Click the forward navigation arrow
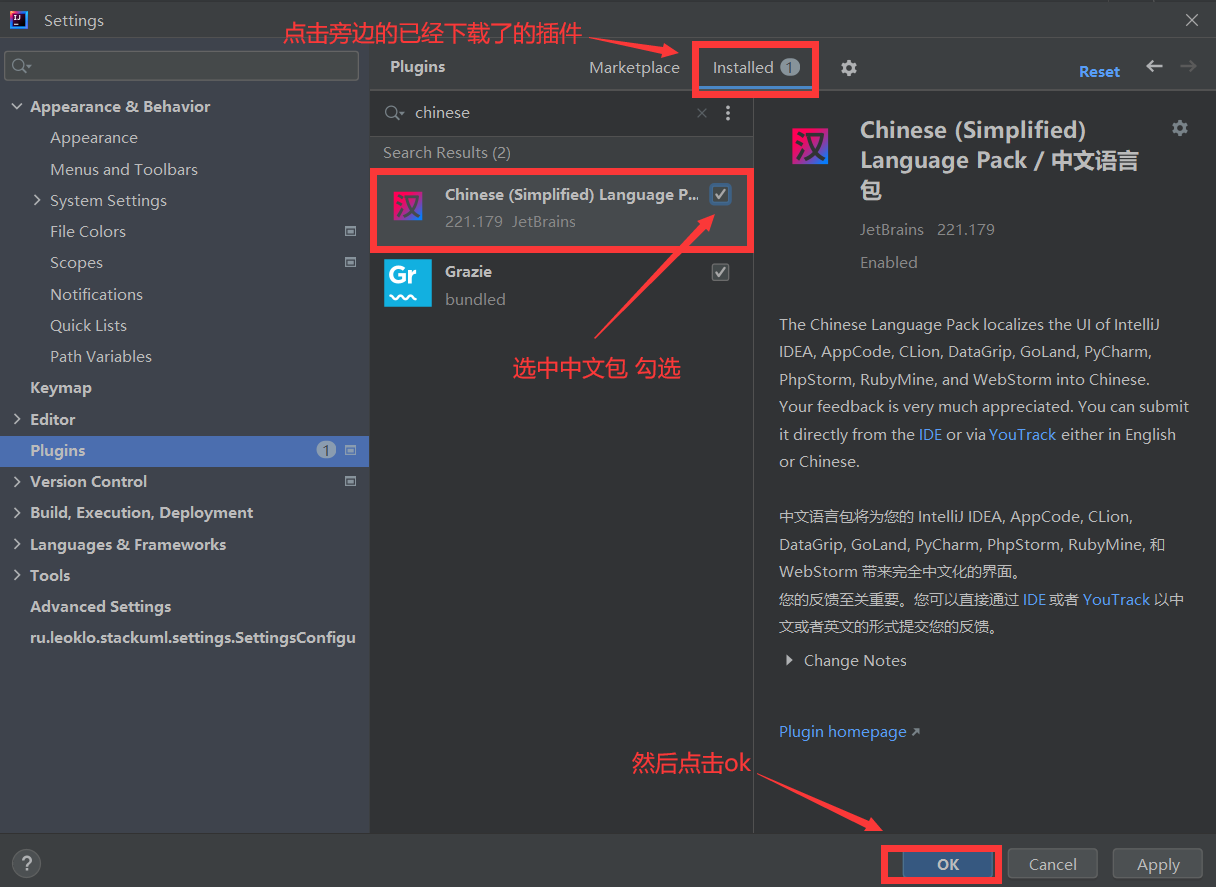 (x=1188, y=66)
